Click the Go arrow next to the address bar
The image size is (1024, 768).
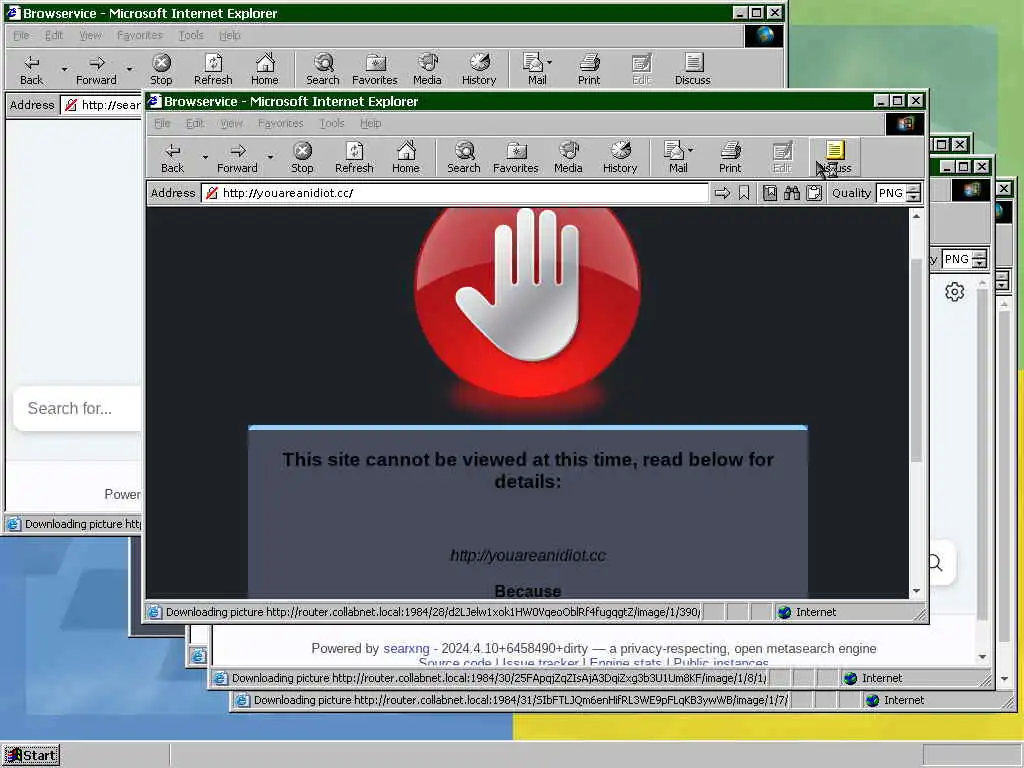pos(722,193)
